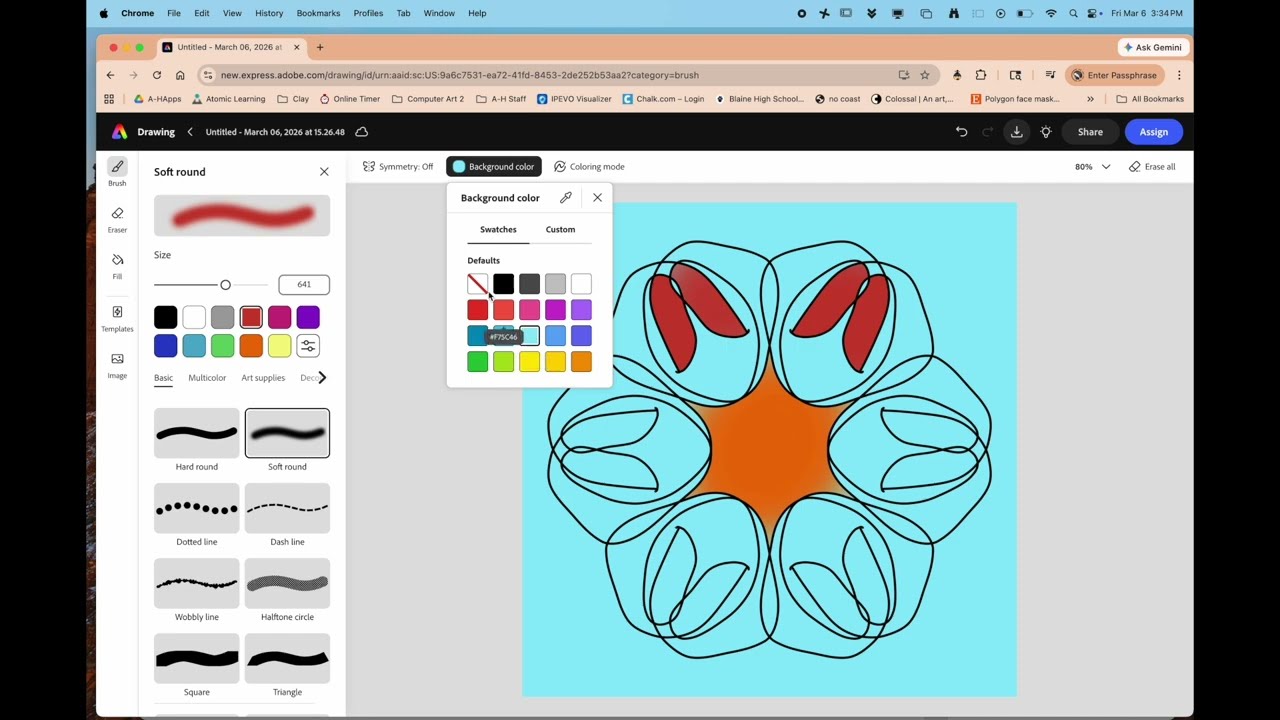The height and width of the screenshot is (720, 1280).
Task: Click the cloud sync status icon
Action: pyautogui.click(x=362, y=132)
